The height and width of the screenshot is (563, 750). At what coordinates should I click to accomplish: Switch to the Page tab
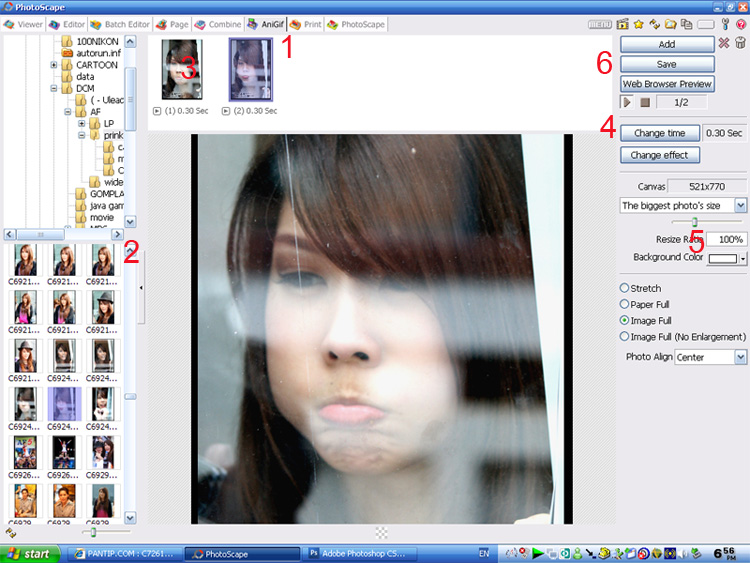coord(172,24)
